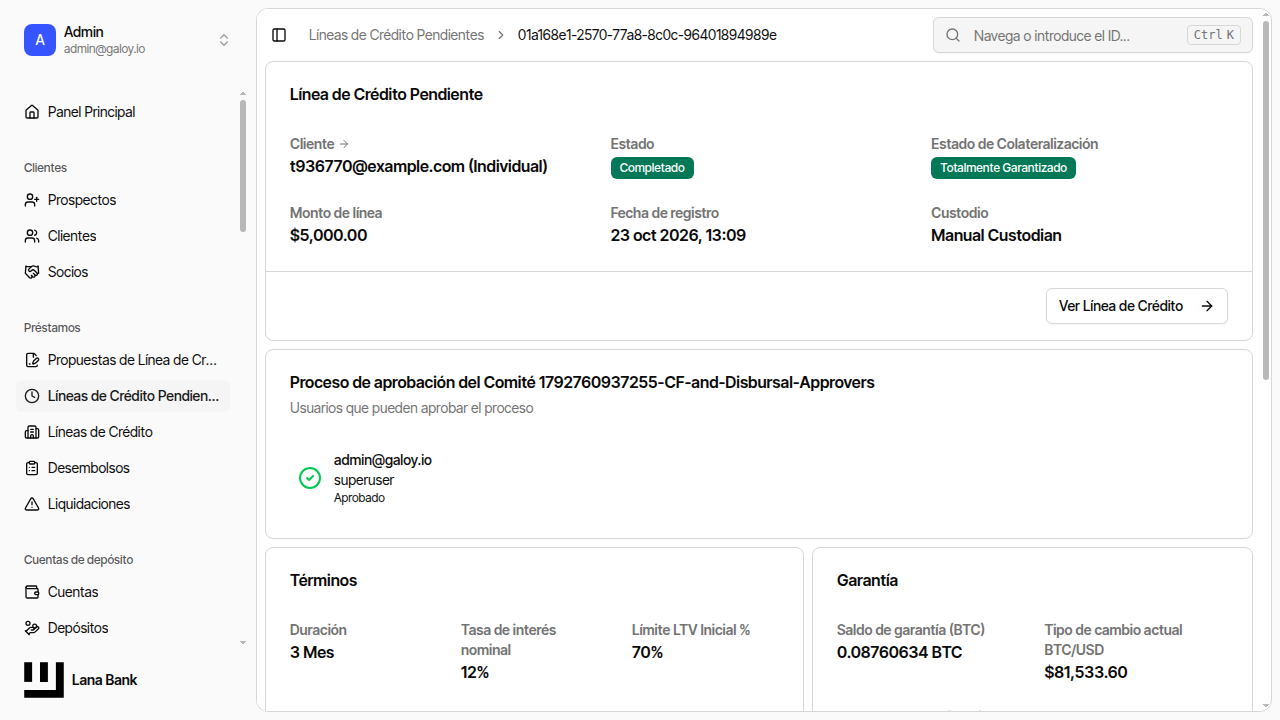
Task: Click the admin@galoy.io approver entry
Action: click(383, 460)
